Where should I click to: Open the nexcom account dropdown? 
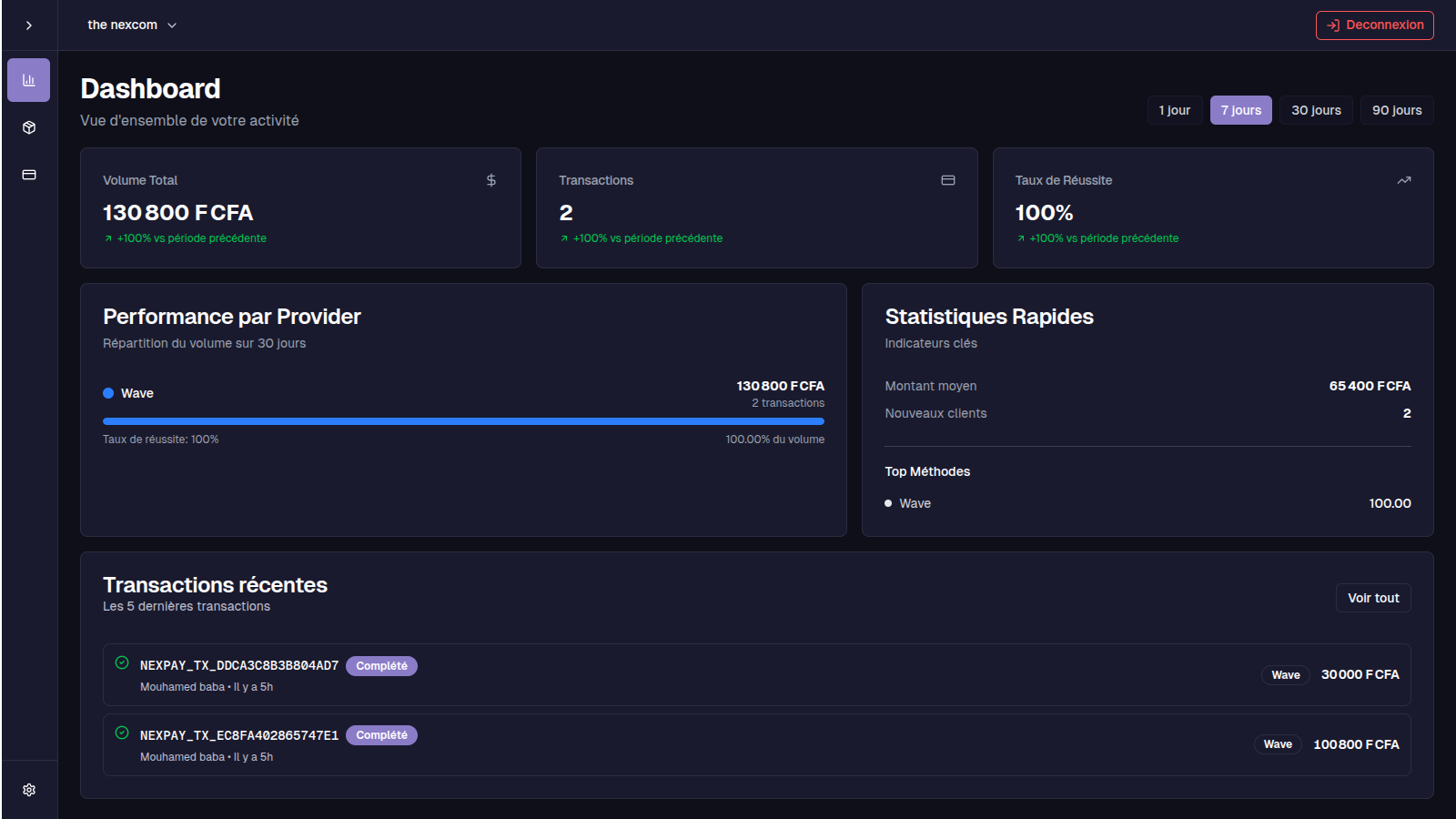pyautogui.click(x=132, y=25)
